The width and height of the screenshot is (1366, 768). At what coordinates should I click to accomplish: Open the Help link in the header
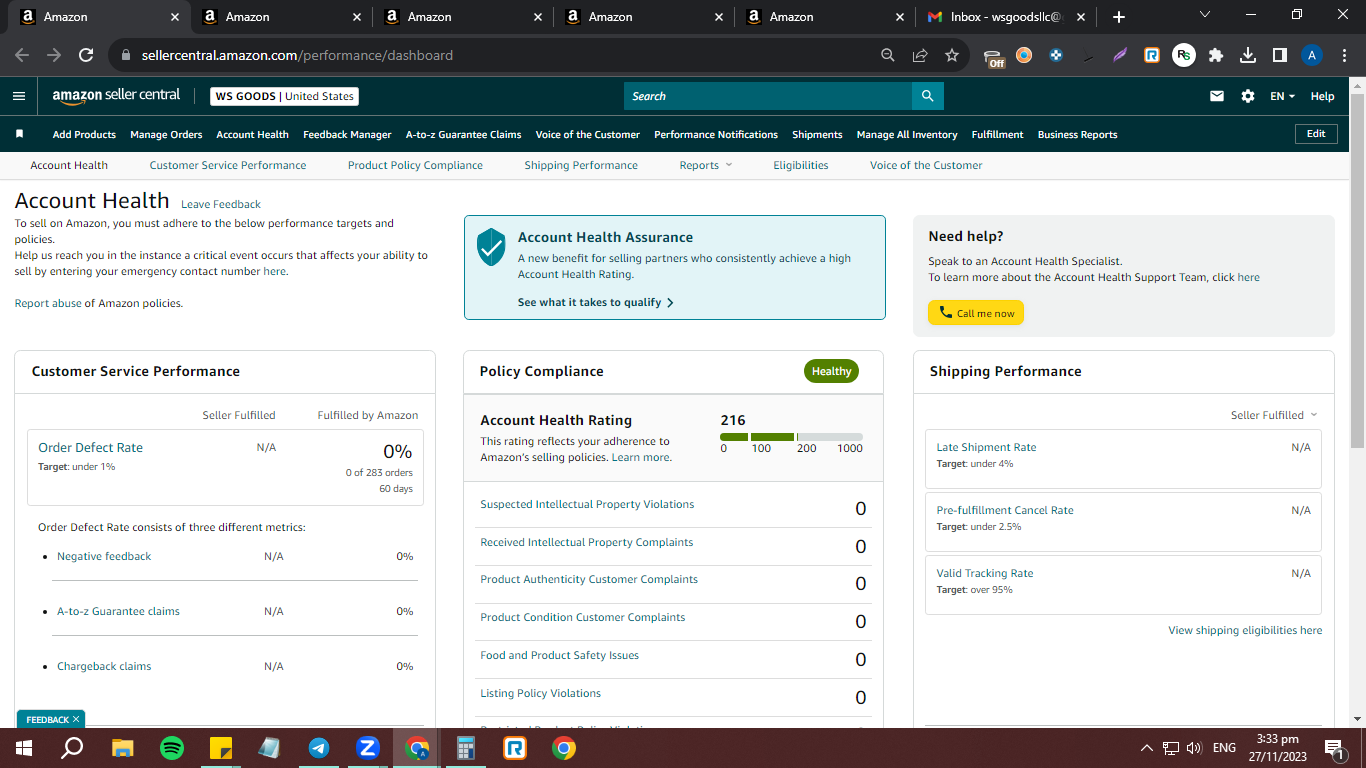point(1322,96)
